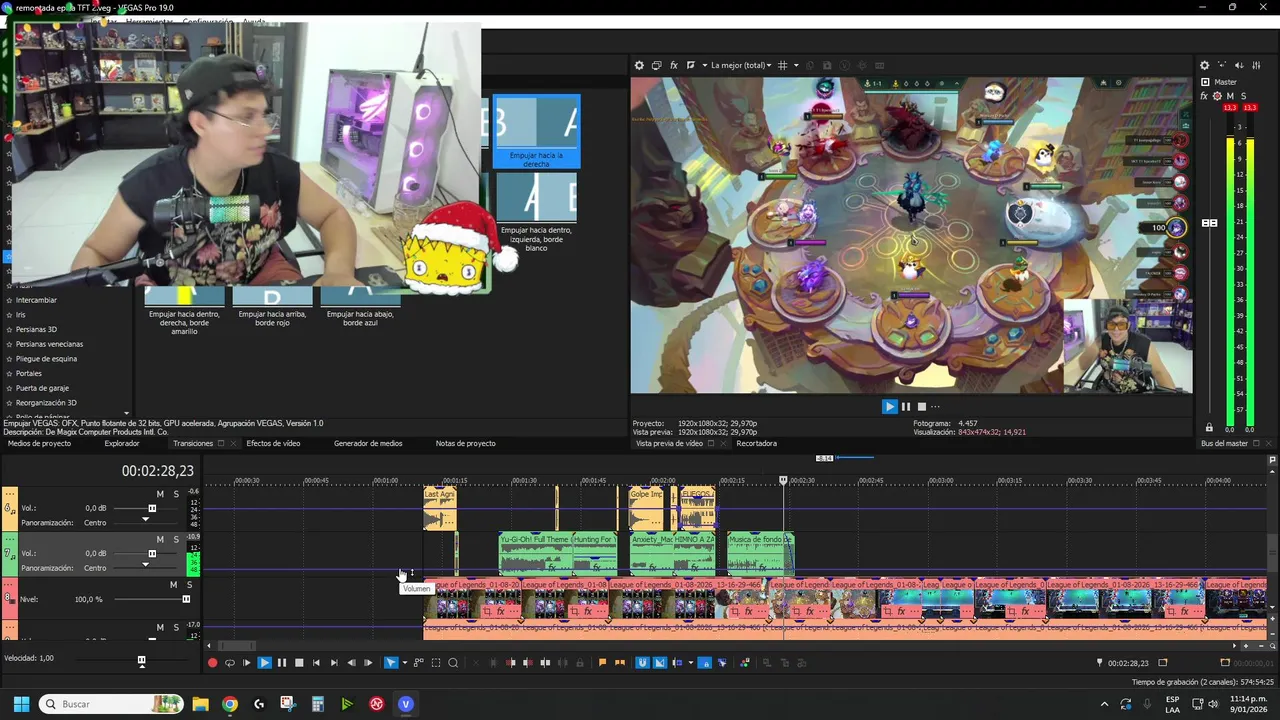Open Windows Start menu
1280x720 pixels.
coord(21,704)
